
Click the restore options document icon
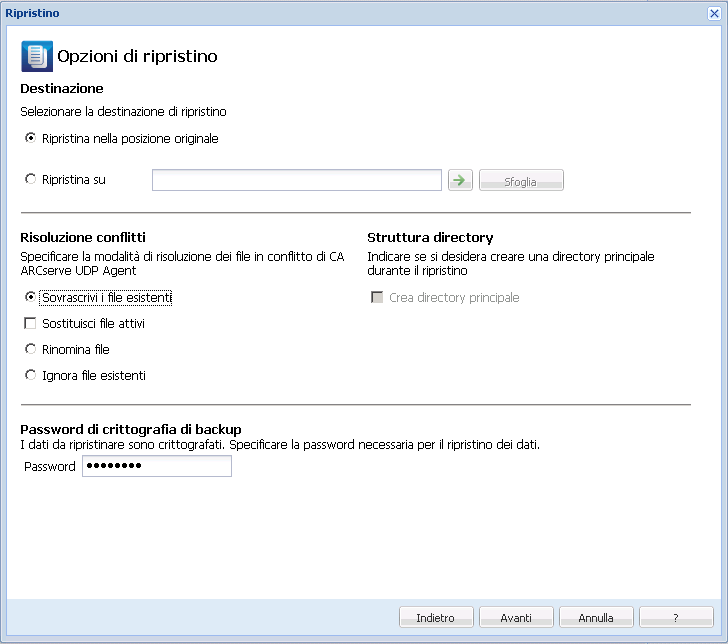37,56
